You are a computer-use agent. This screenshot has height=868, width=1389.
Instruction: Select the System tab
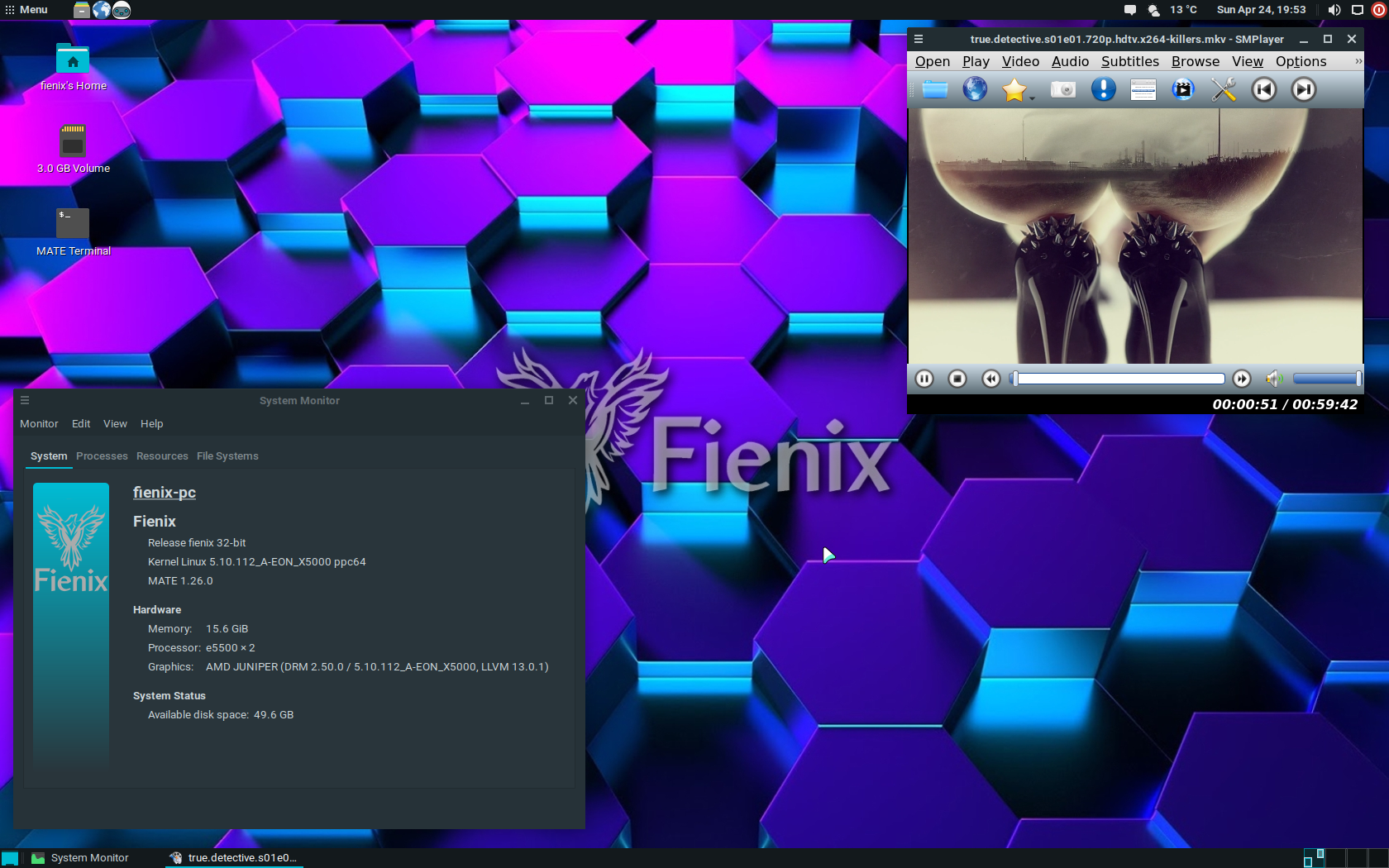pyautogui.click(x=49, y=456)
